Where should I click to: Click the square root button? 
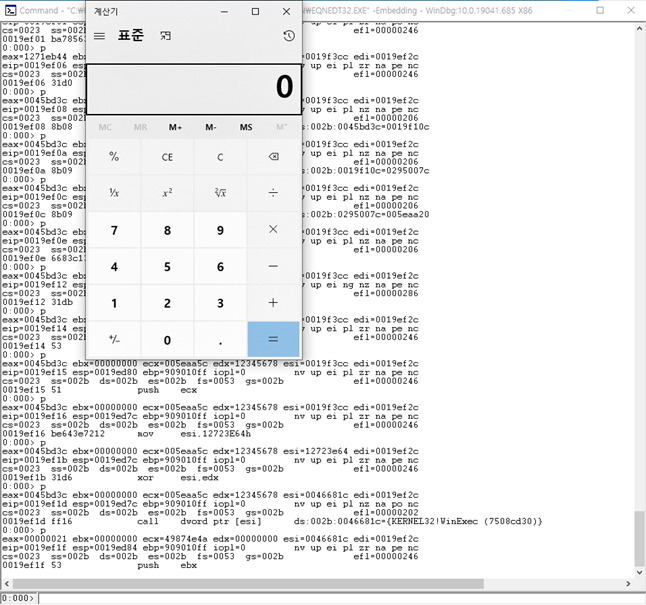(220, 193)
